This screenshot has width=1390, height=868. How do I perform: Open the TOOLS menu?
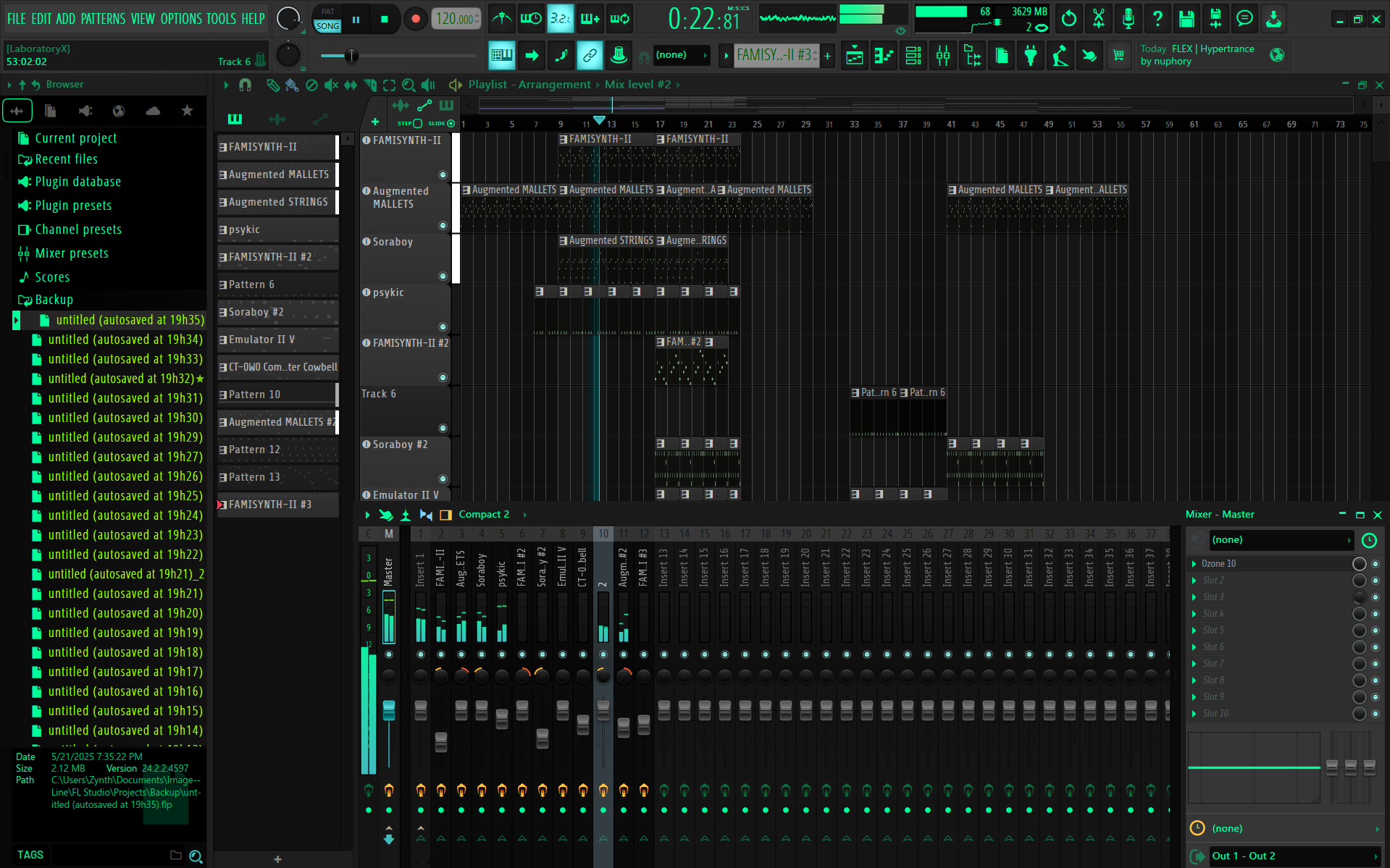(x=222, y=19)
